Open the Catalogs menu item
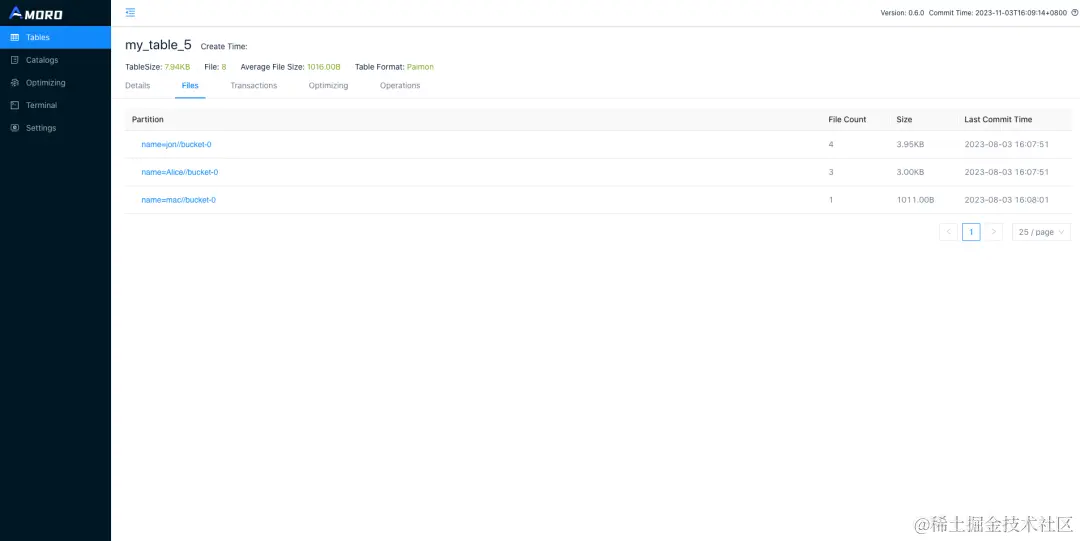Image resolution: width=1080 pixels, height=541 pixels. 55,60
